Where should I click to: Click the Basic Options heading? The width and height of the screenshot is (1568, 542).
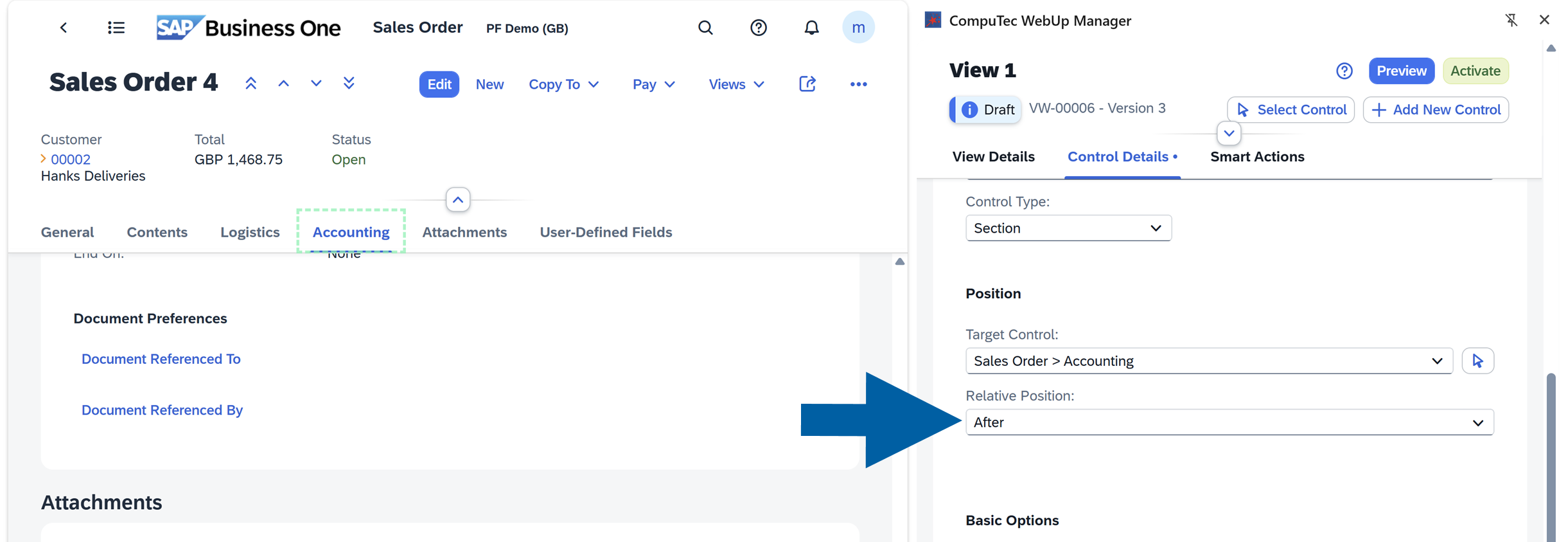point(1012,520)
